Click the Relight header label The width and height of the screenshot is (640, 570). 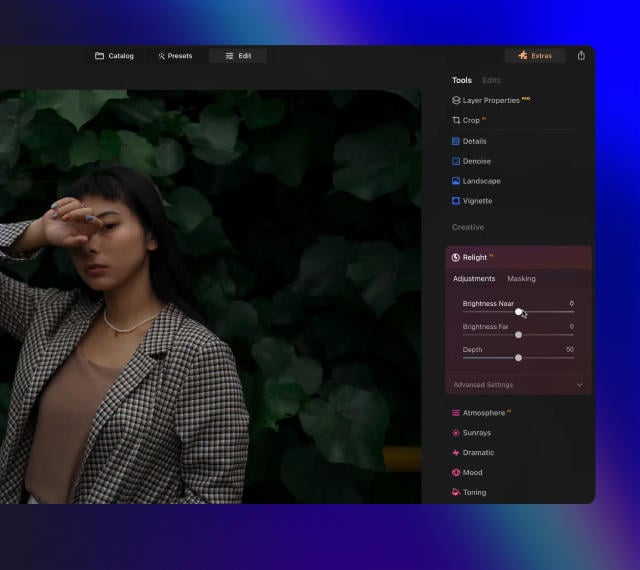click(475, 258)
